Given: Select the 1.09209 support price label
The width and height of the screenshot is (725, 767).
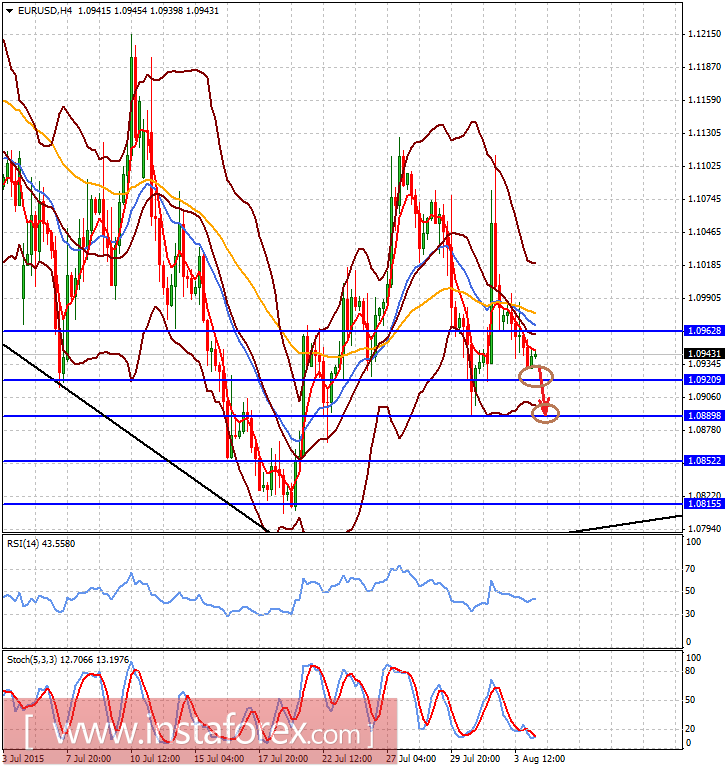Looking at the screenshot, I should [703, 380].
